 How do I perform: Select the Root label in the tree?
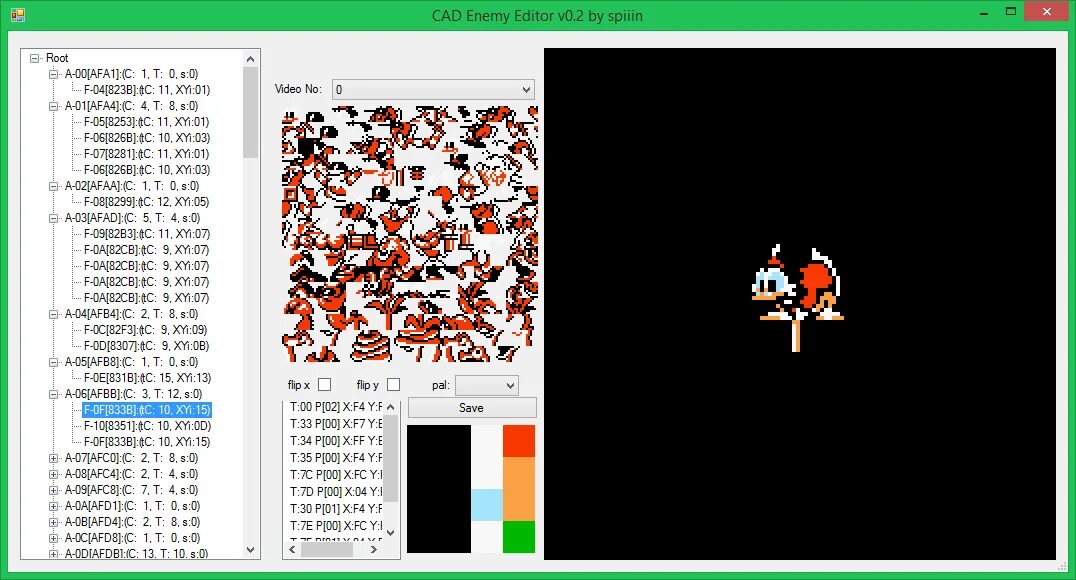point(57,58)
